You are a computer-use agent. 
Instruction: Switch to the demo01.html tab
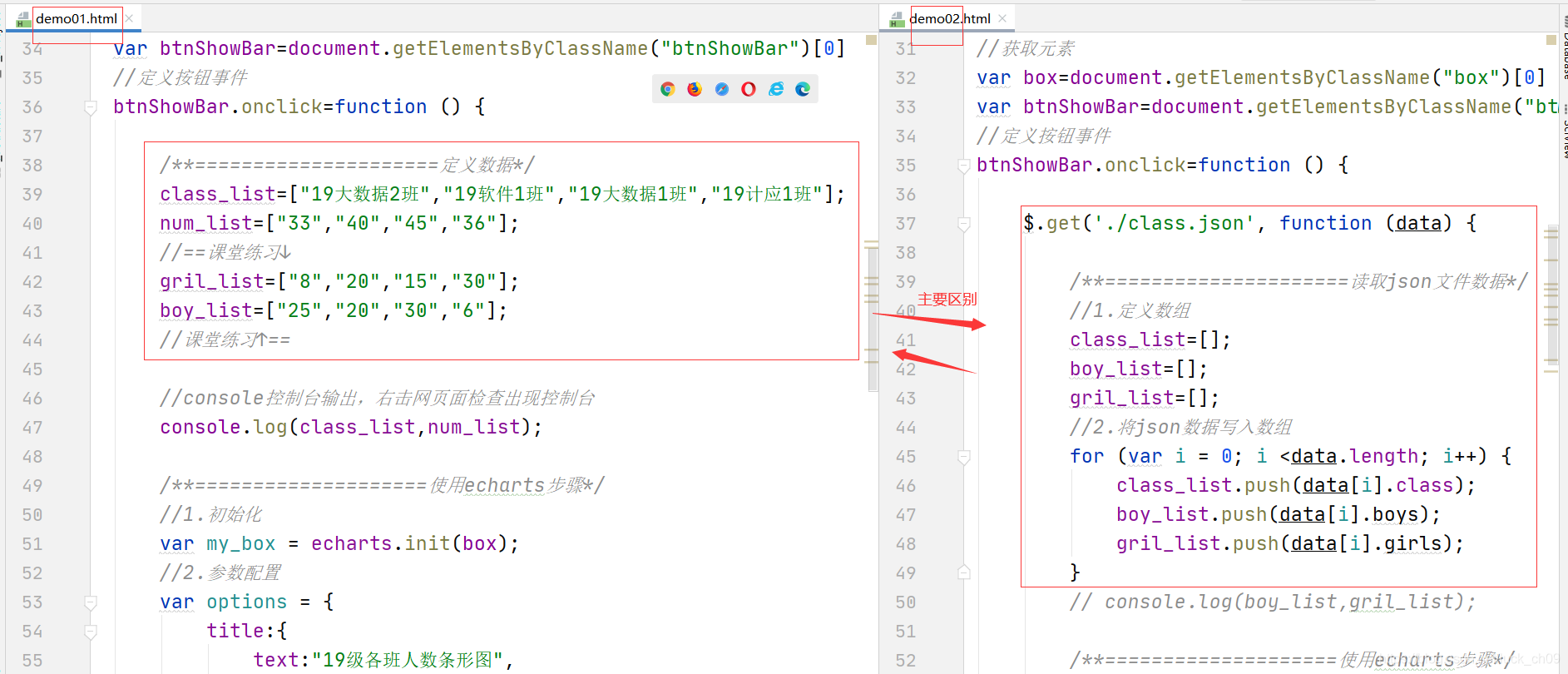point(77,18)
